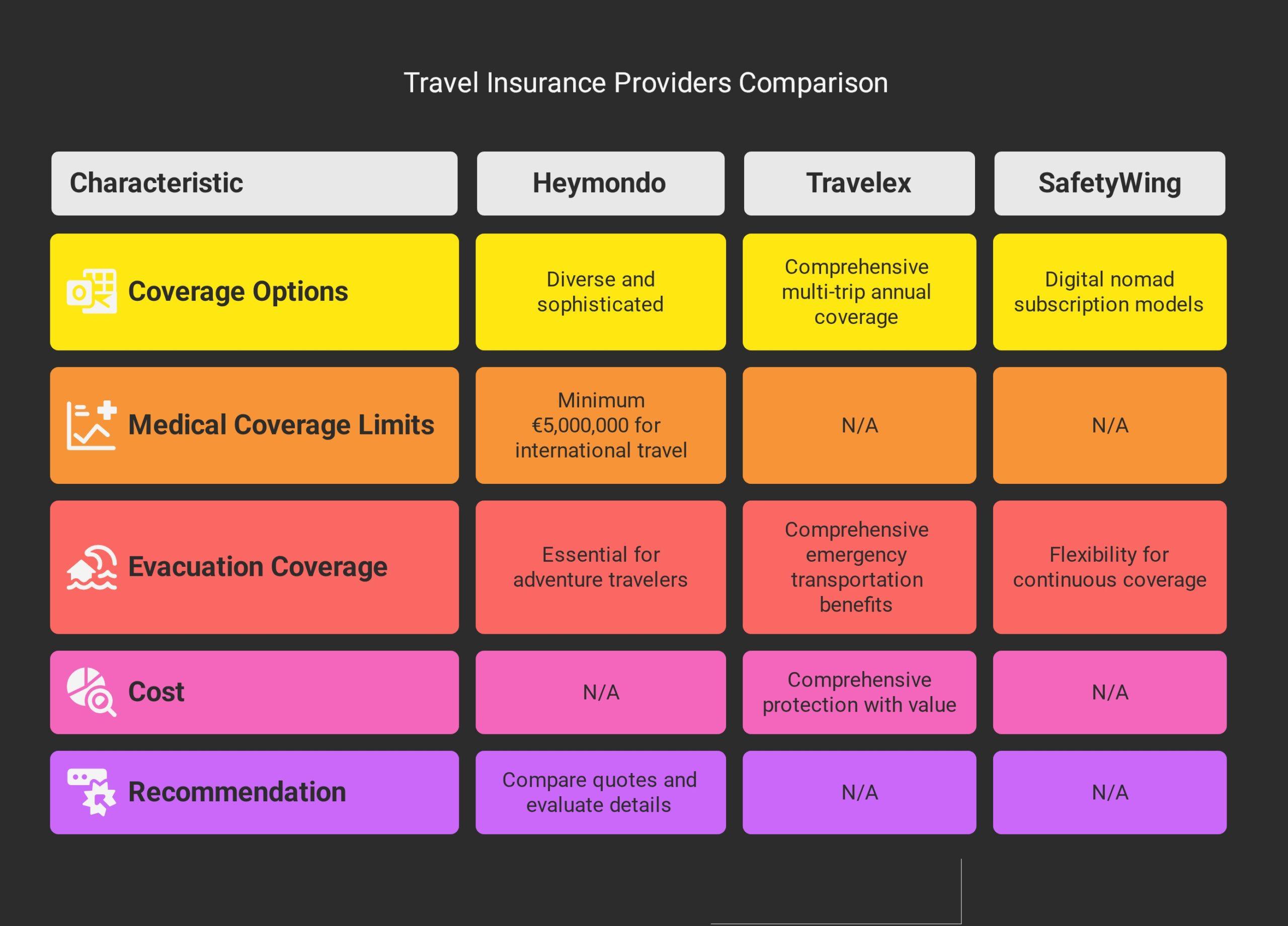Click the Medical Coverage Limits chart icon
Viewport: 1288px width, 926px height.
(x=92, y=425)
